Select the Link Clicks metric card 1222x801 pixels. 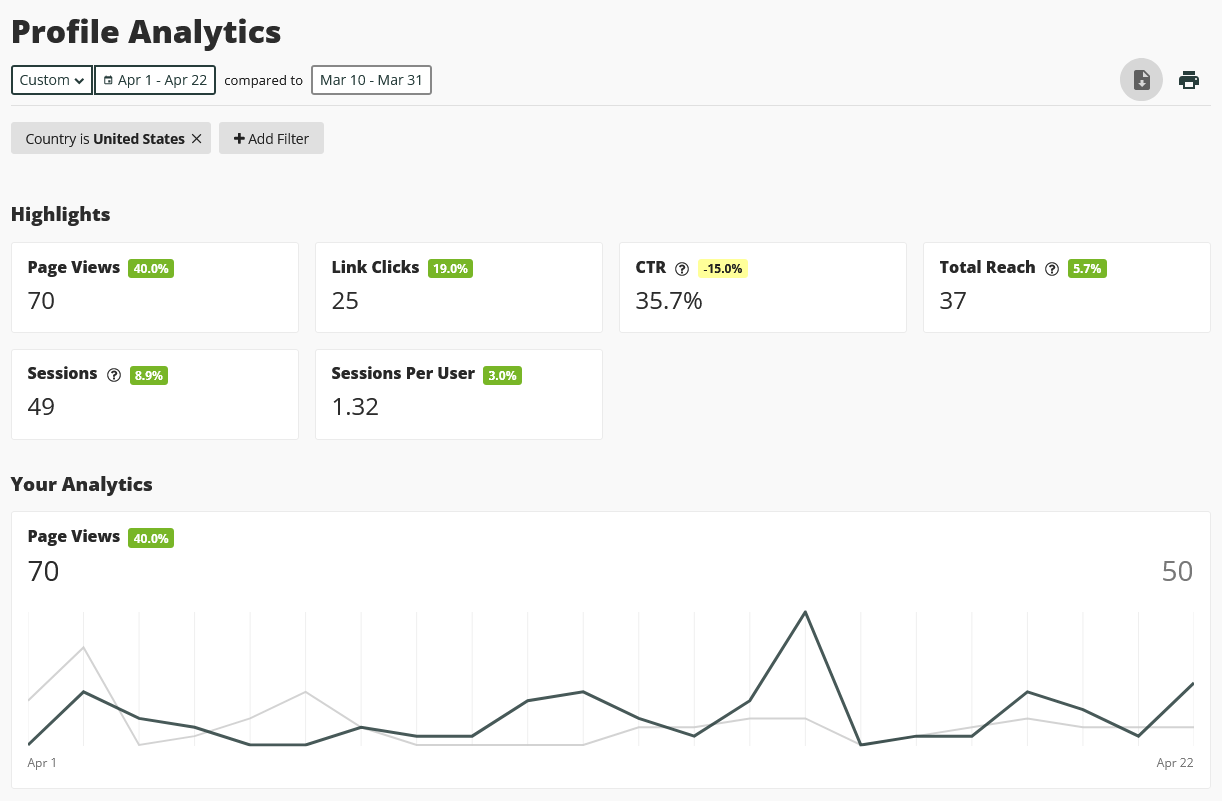tap(458, 287)
